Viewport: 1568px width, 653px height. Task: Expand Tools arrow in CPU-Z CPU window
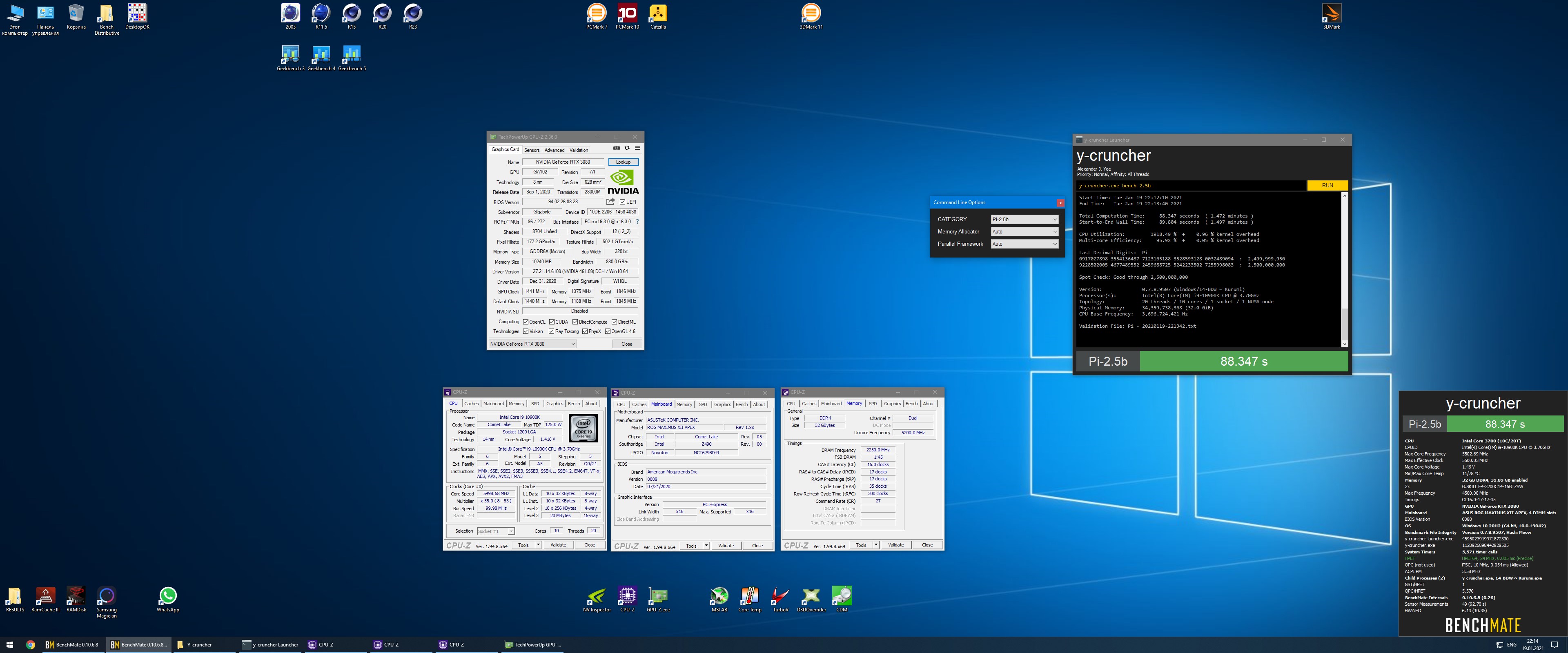[x=539, y=545]
